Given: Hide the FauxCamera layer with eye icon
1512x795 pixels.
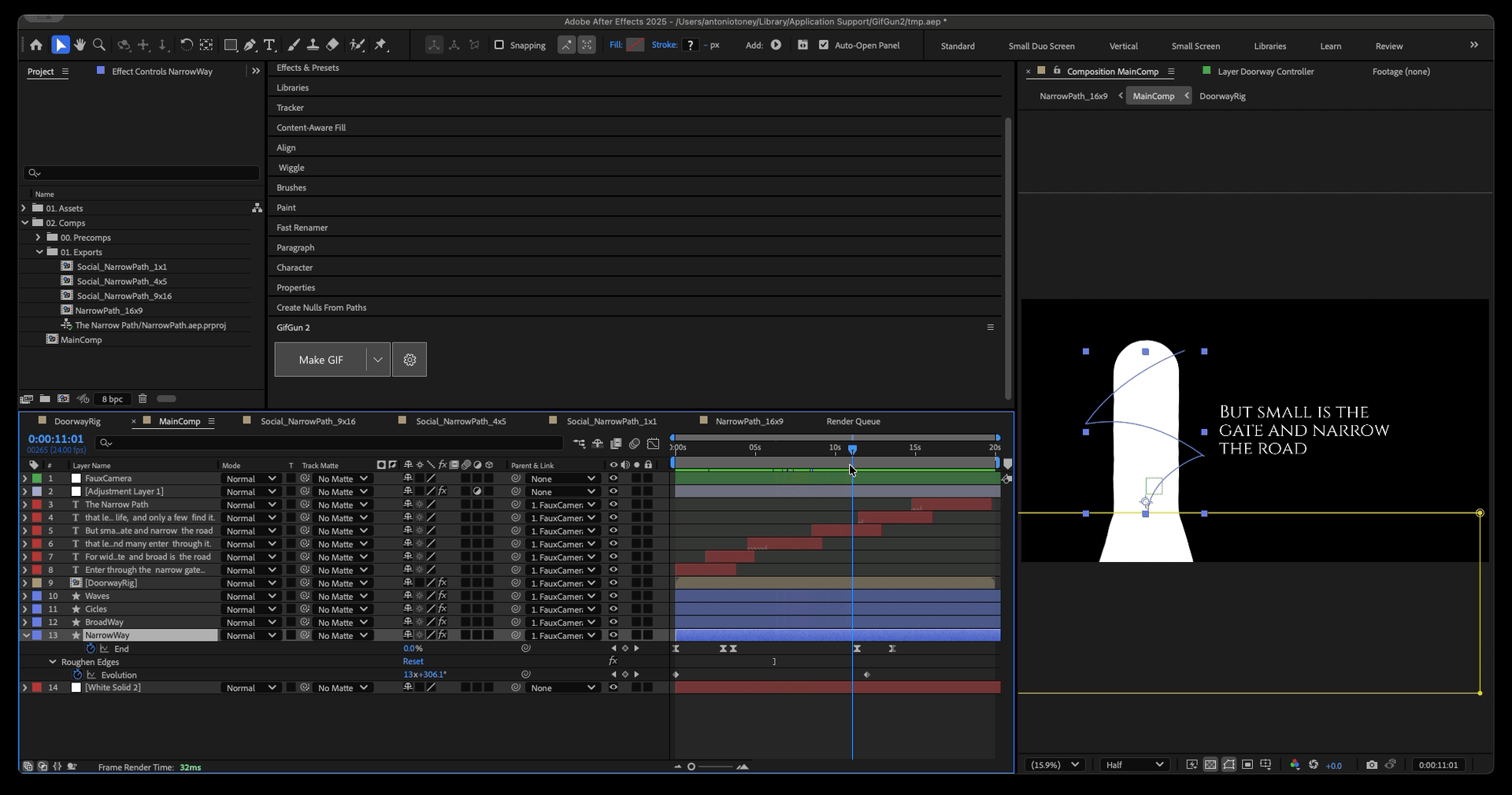Looking at the screenshot, I should coord(613,479).
